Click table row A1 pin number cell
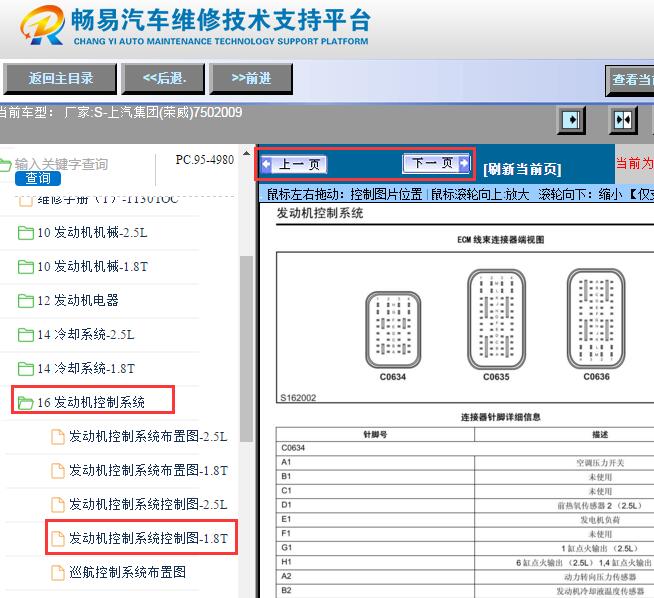This screenshot has height=598, width=654. coord(375,462)
